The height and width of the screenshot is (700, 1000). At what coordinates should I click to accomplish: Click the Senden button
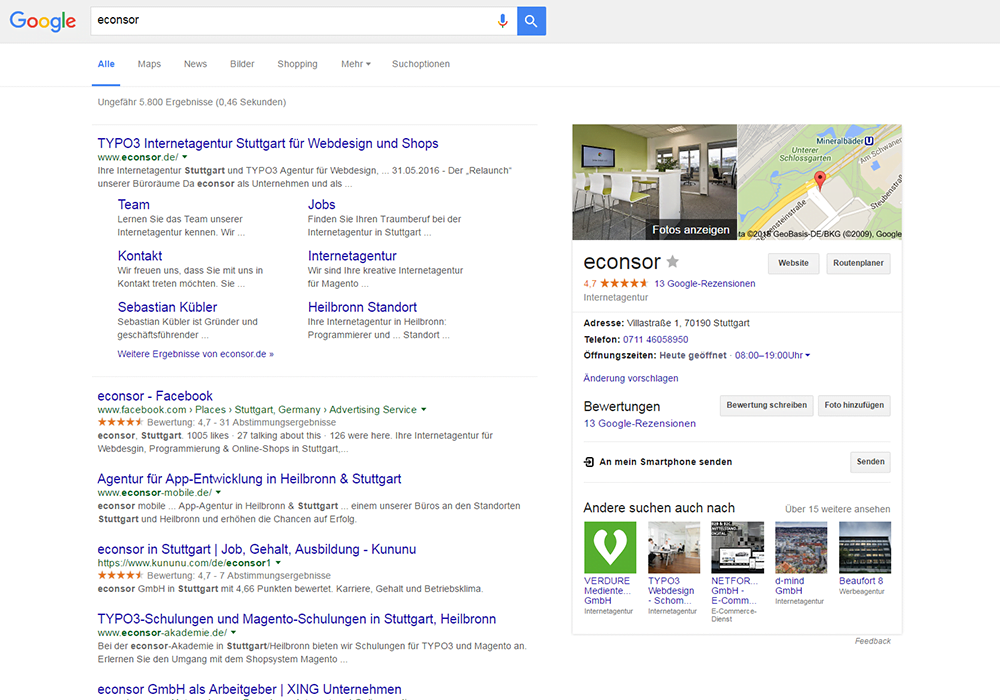871,462
